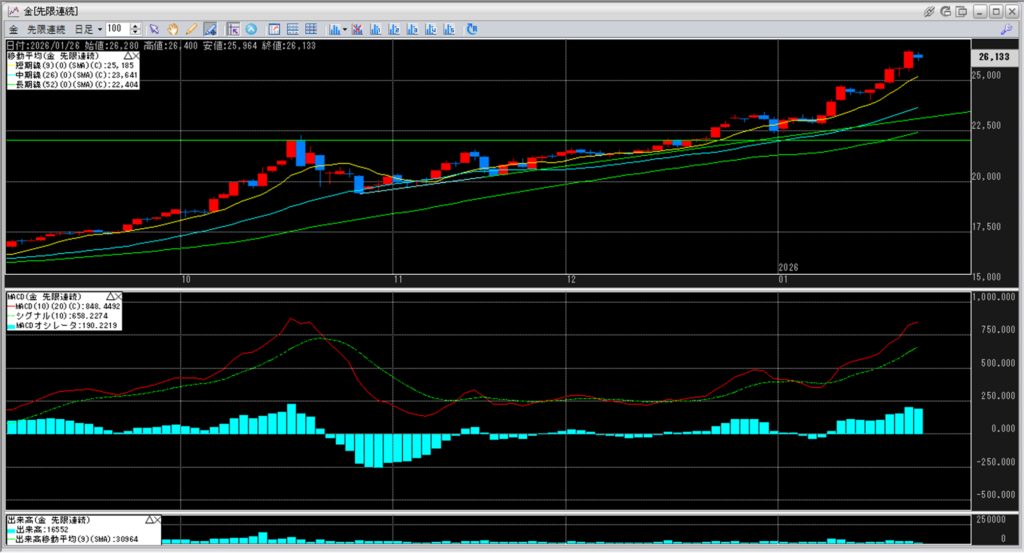Expand the chart type dropdown arrow

click(x=345, y=29)
